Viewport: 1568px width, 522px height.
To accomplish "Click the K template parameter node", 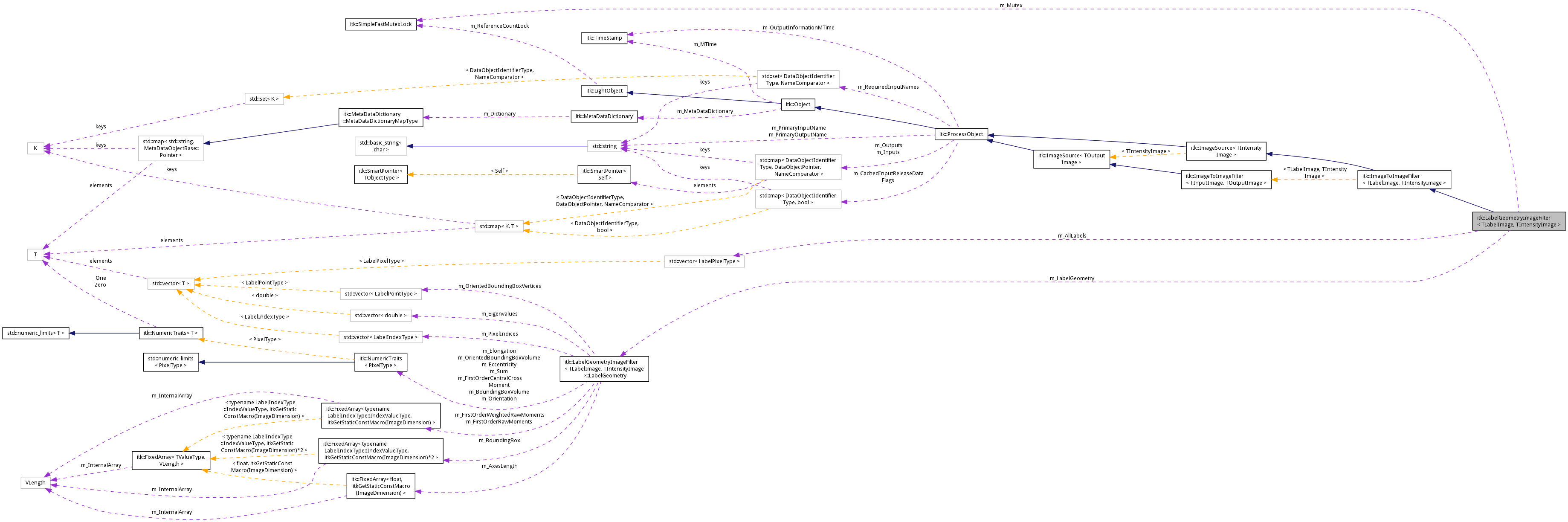I will 35,148.
